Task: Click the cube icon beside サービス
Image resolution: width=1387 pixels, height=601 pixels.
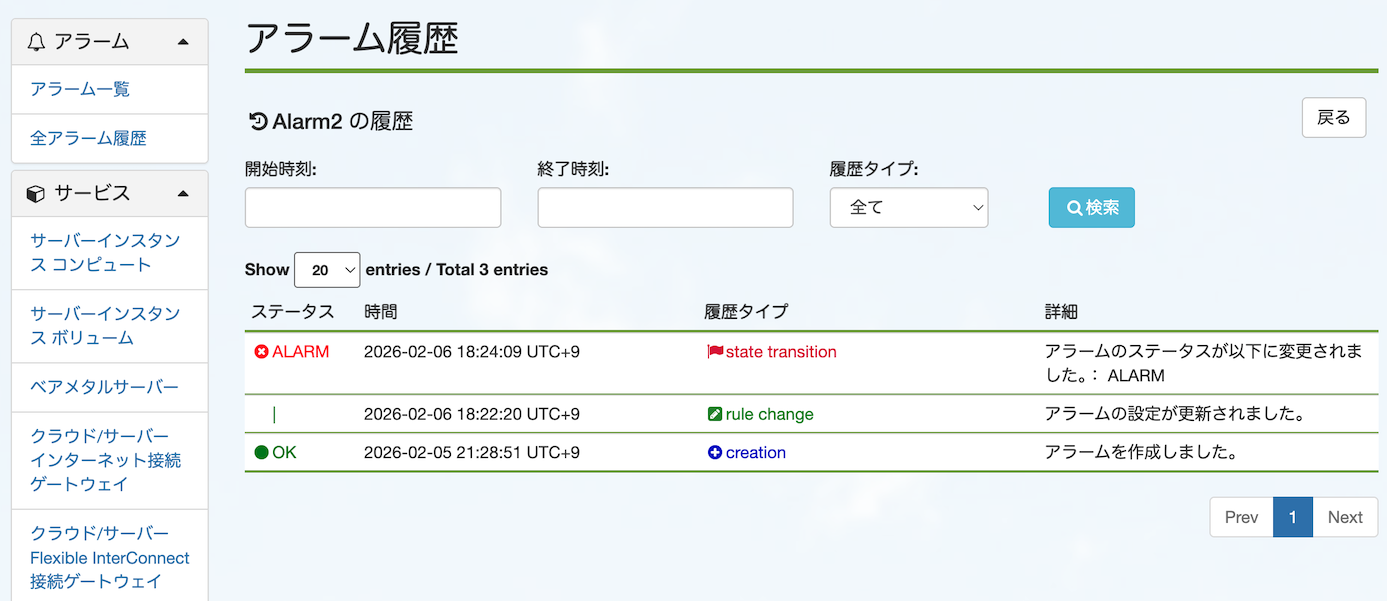Action: 37,193
